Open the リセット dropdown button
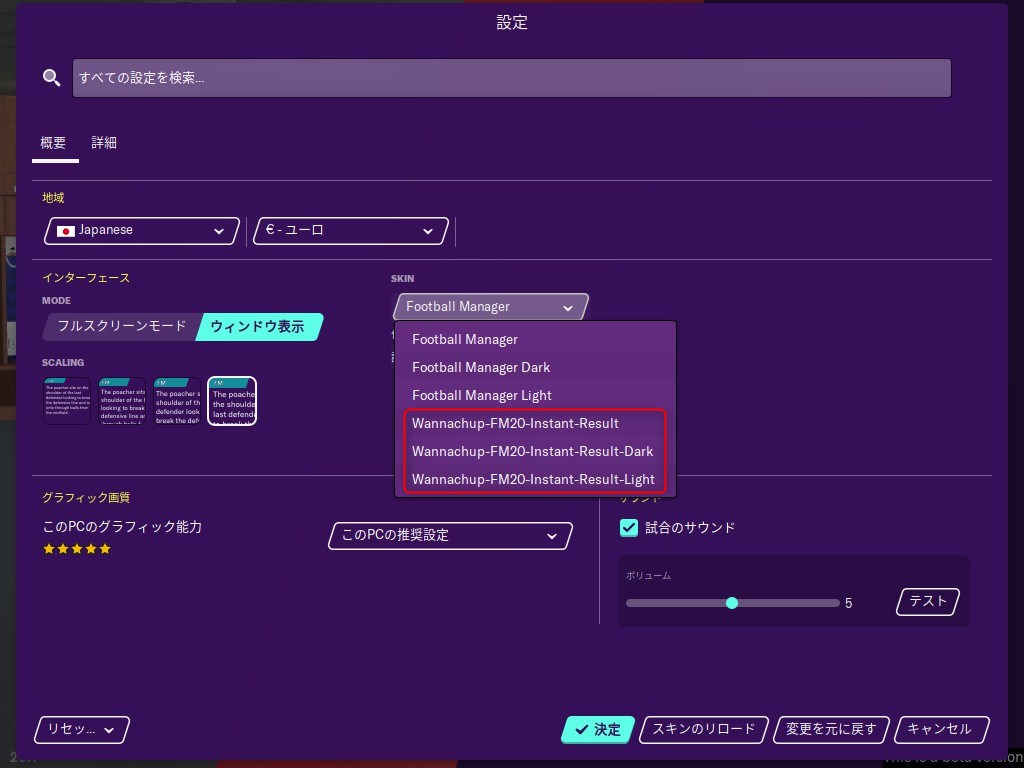 point(82,730)
